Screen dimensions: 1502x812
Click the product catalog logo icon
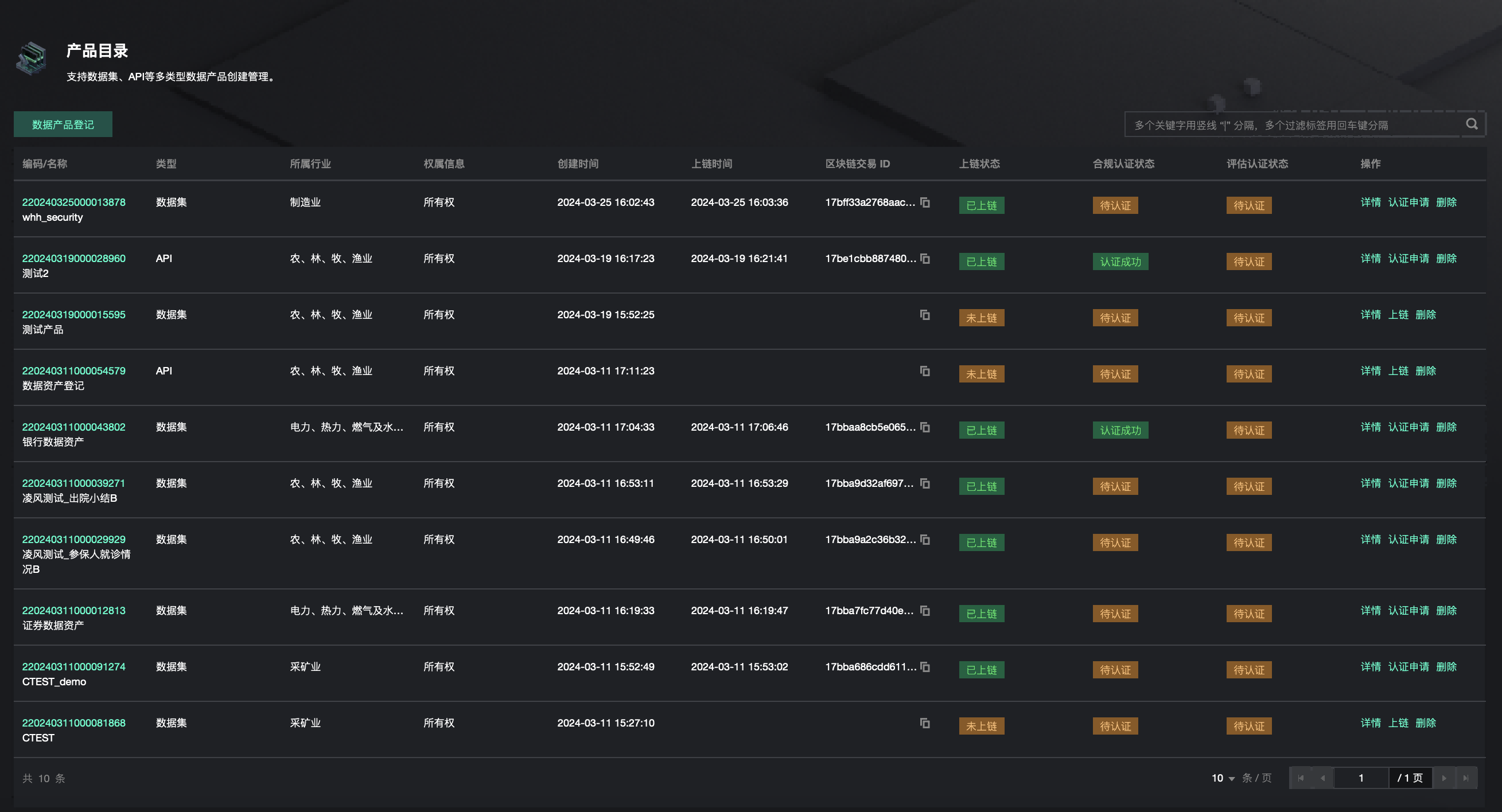pyautogui.click(x=32, y=58)
